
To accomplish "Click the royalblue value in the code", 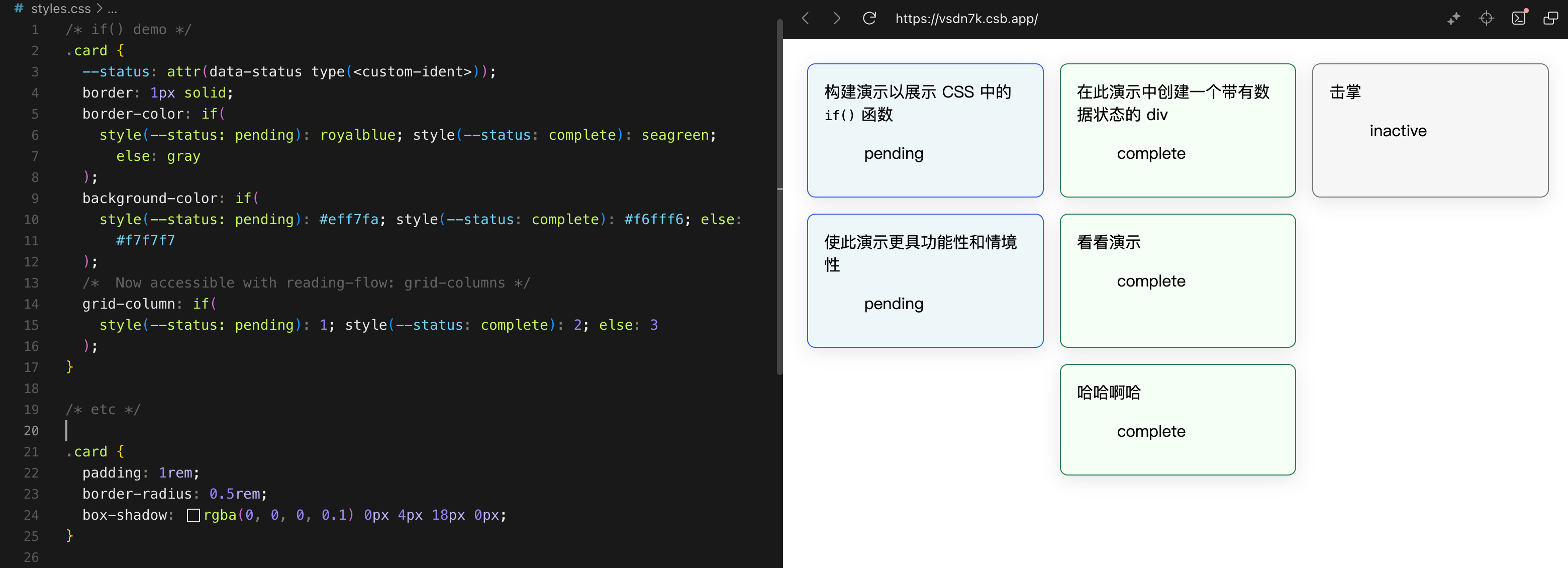I will (357, 135).
